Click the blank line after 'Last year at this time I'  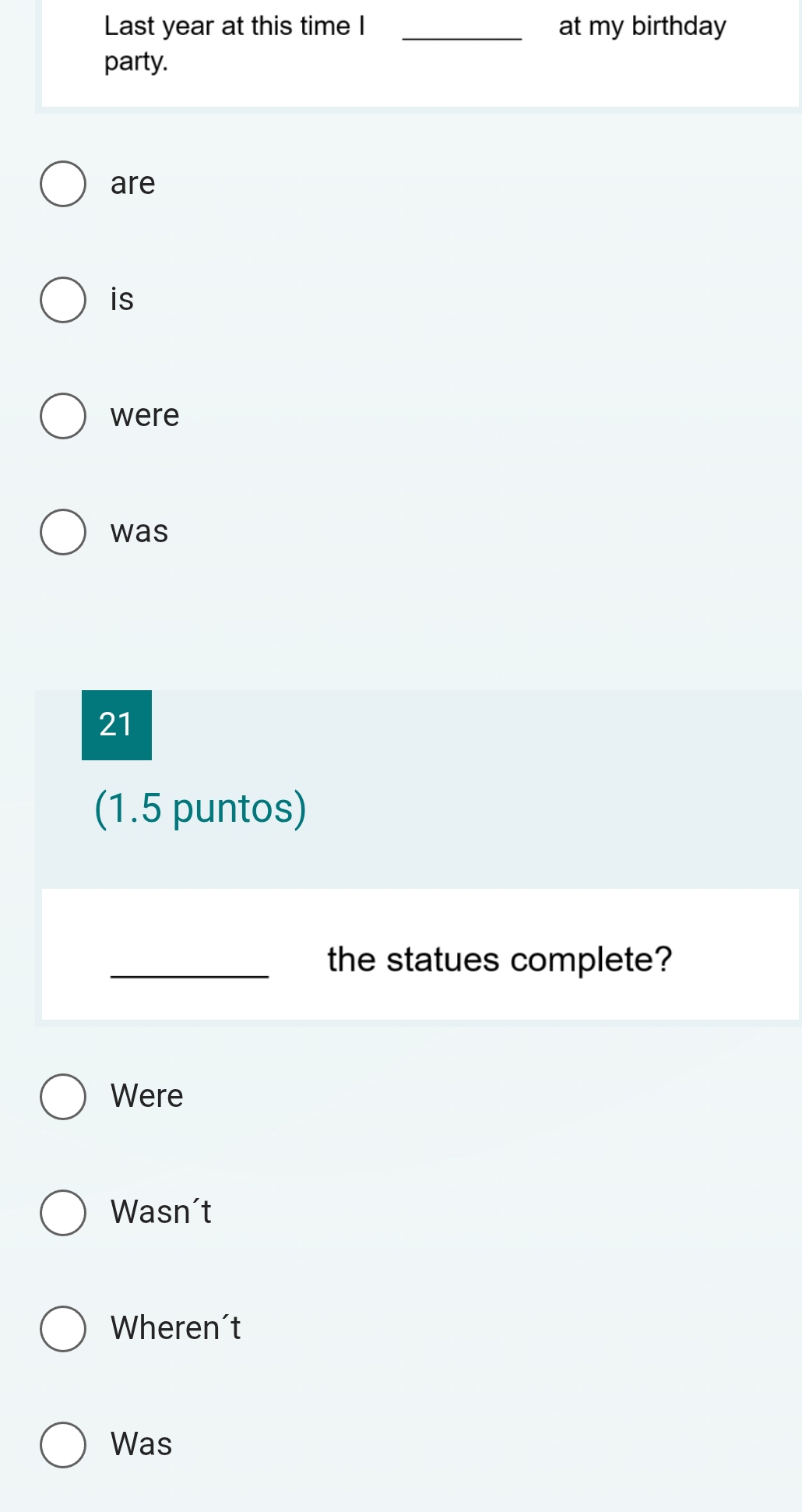[x=462, y=36]
